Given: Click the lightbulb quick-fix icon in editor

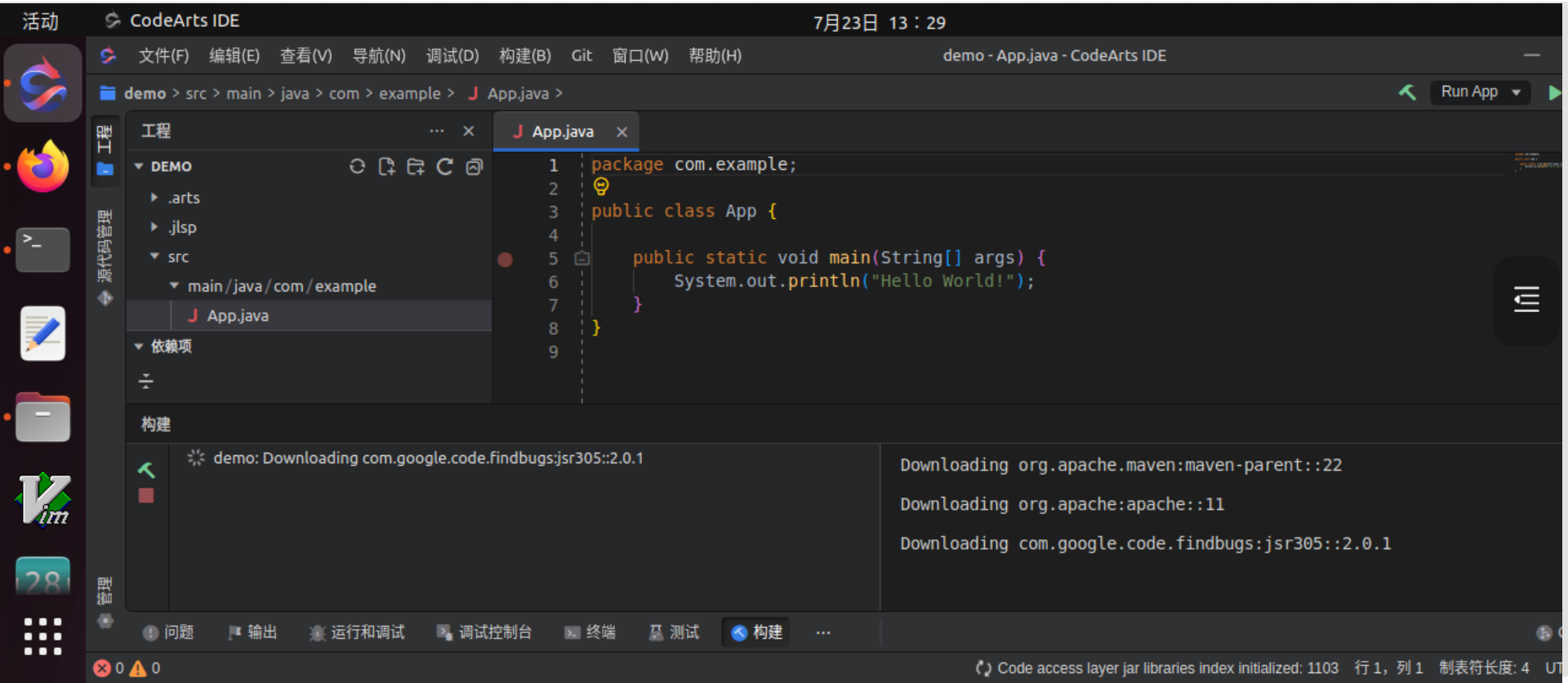Looking at the screenshot, I should 601,187.
